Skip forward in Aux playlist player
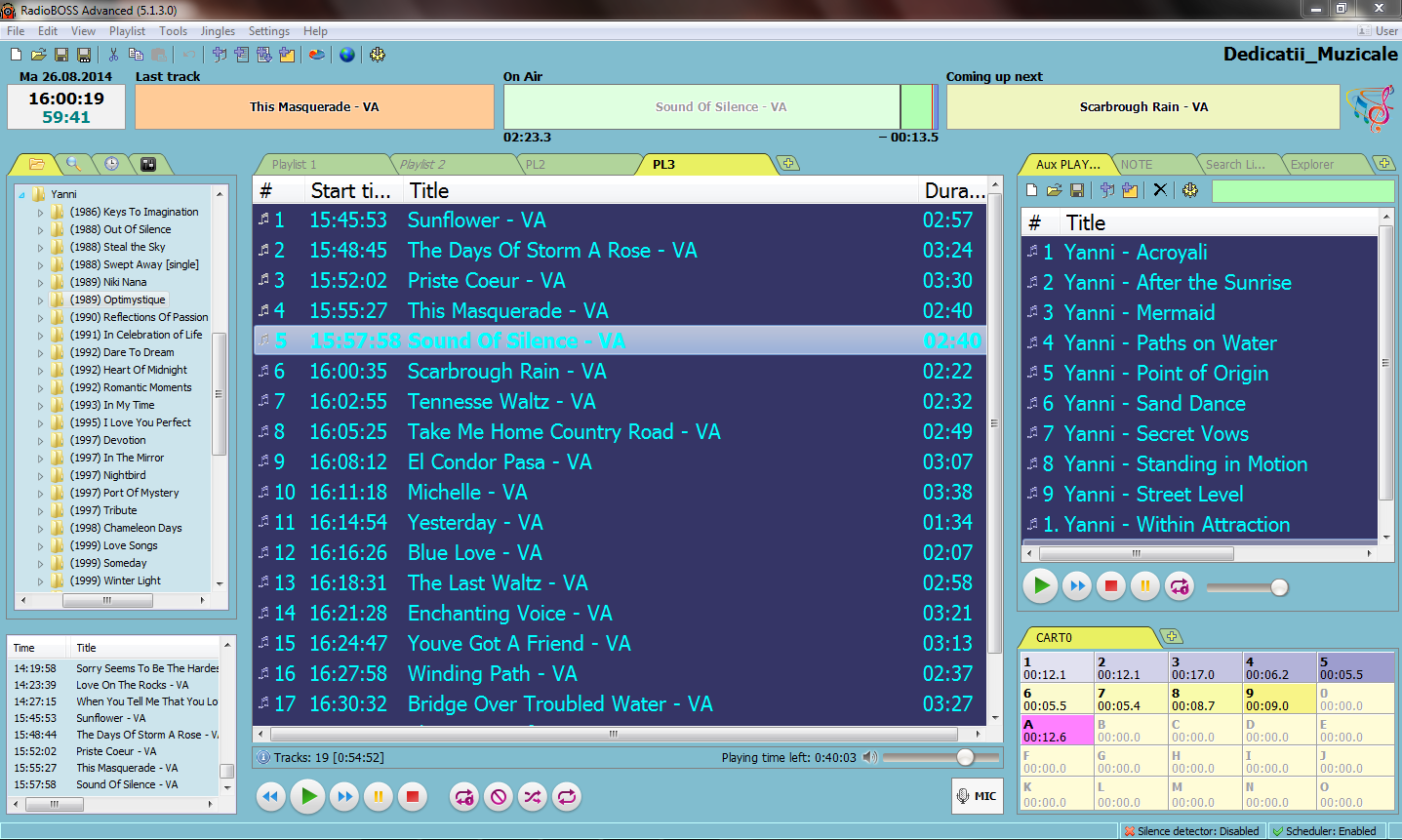The height and width of the screenshot is (840, 1402). click(1077, 586)
